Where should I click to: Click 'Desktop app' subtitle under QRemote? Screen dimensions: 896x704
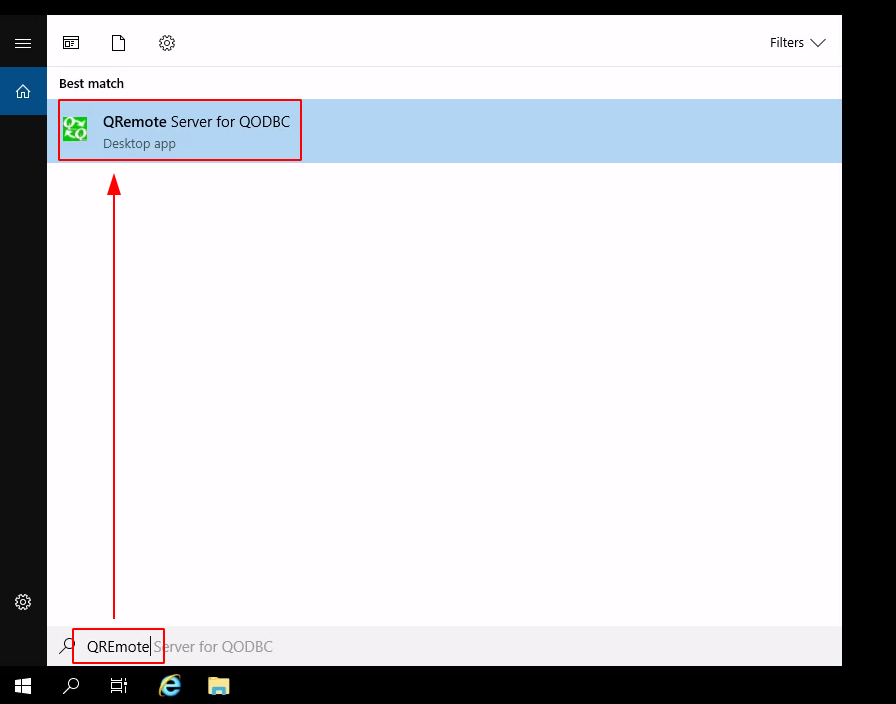click(x=139, y=143)
